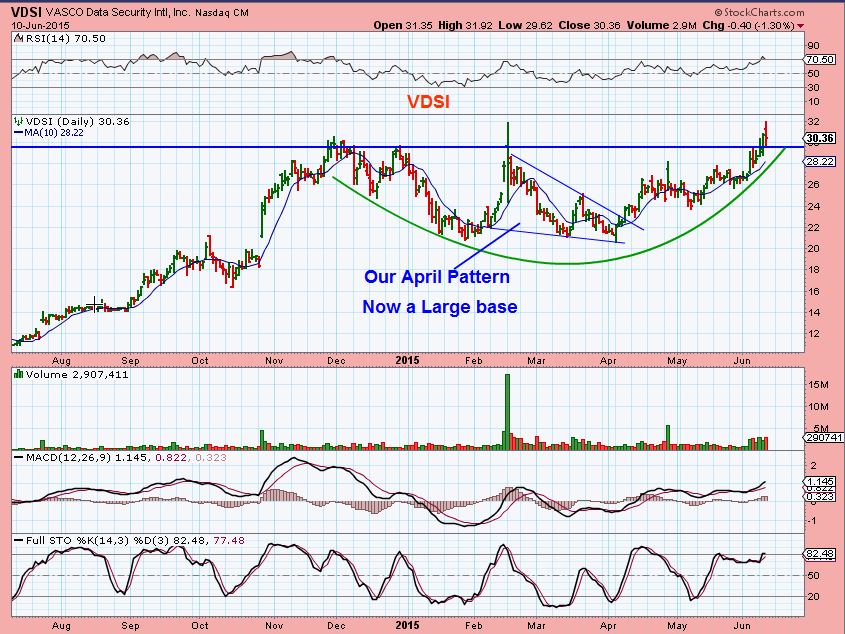Screen dimensions: 845x634
Task: Click the MACD legend line marker
Action: [x=18, y=458]
